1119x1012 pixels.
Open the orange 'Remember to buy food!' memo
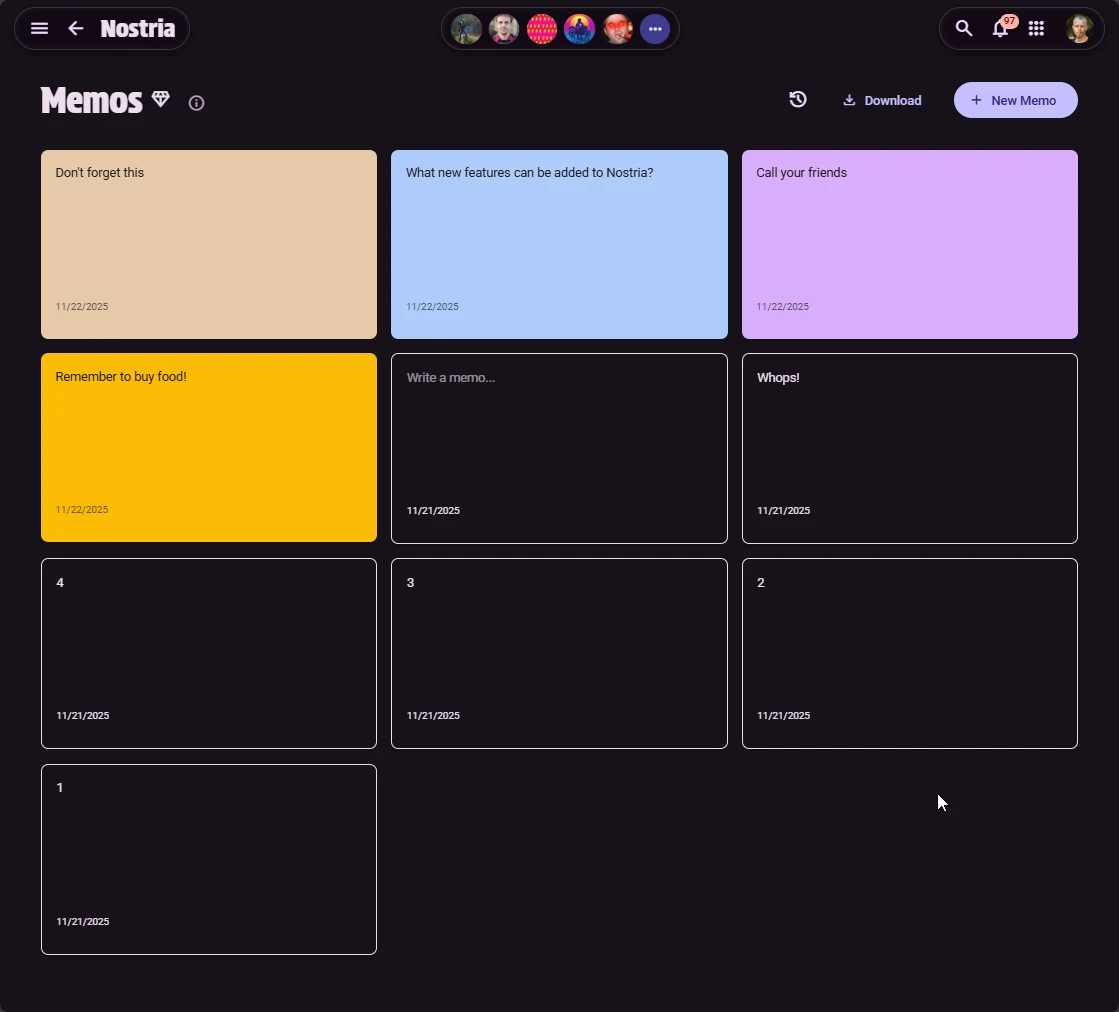(208, 447)
